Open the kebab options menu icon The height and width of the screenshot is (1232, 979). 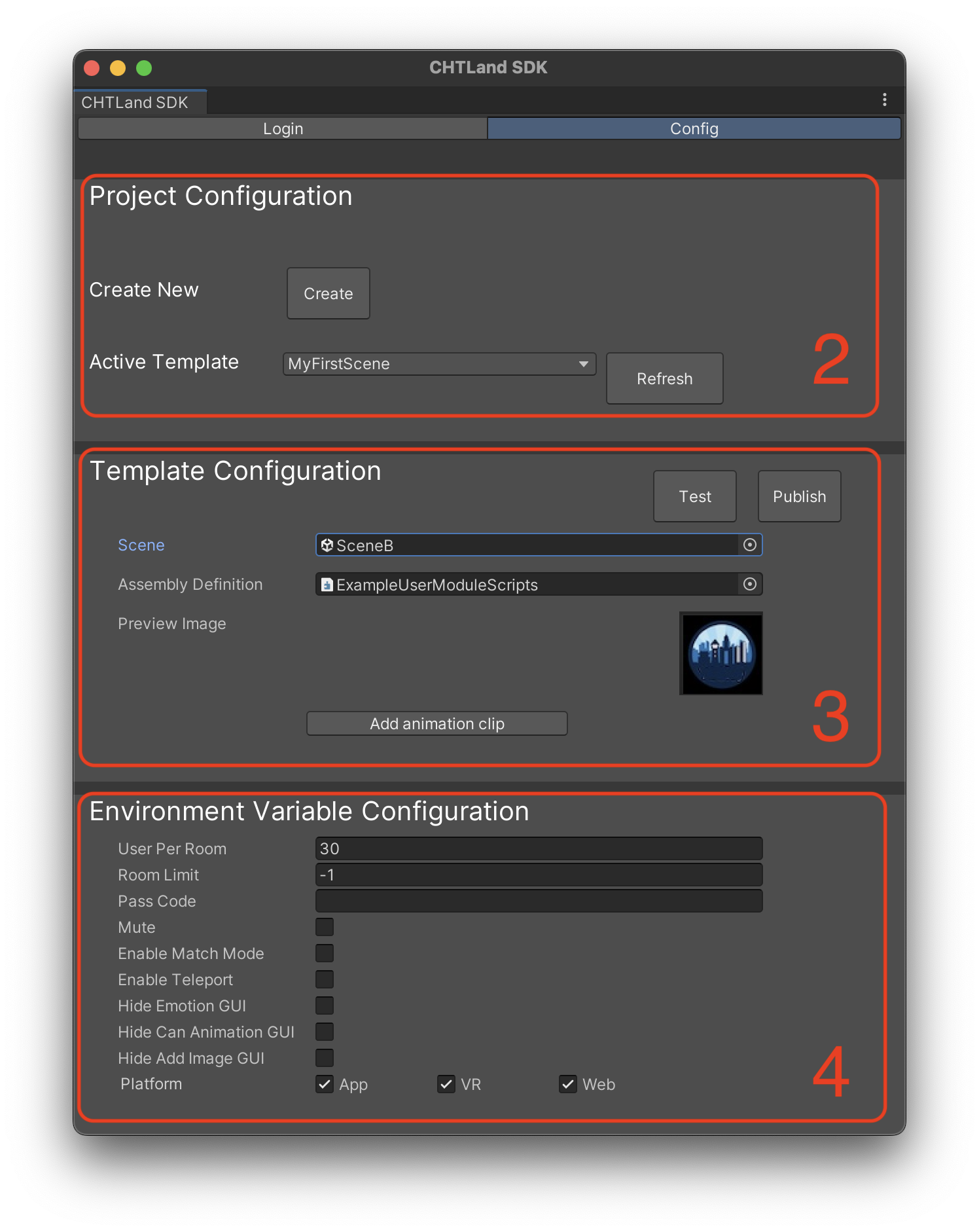(884, 100)
